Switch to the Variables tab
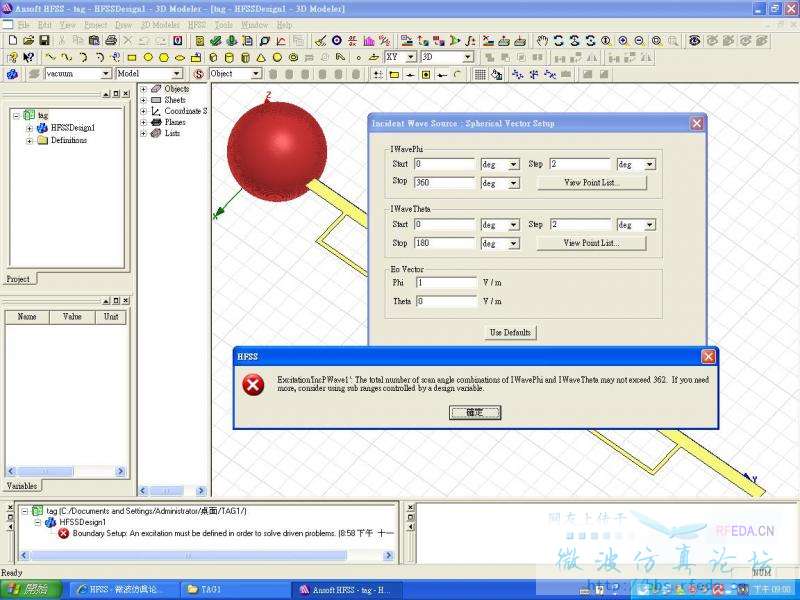Image resolution: width=800 pixels, height=600 pixels. (x=22, y=486)
